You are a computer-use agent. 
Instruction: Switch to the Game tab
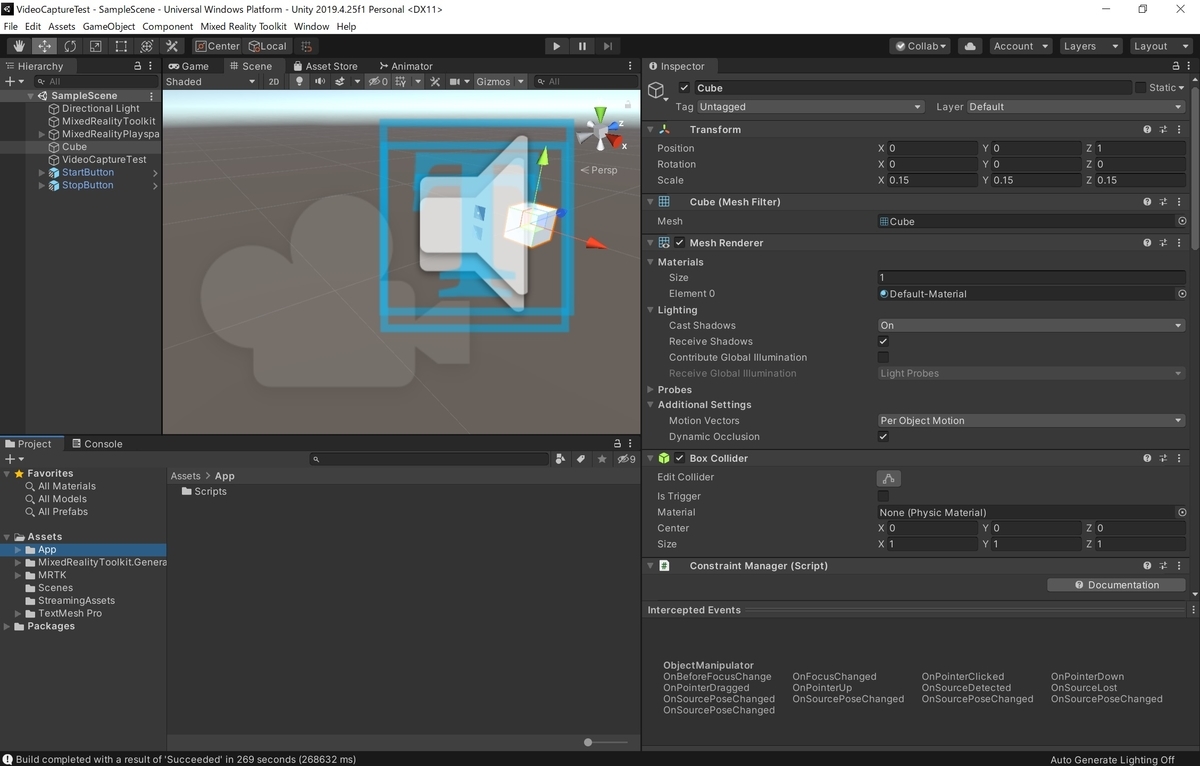click(x=189, y=66)
